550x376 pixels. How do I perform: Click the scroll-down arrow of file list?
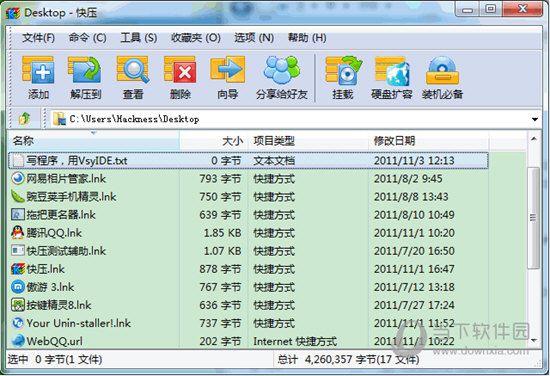534,340
